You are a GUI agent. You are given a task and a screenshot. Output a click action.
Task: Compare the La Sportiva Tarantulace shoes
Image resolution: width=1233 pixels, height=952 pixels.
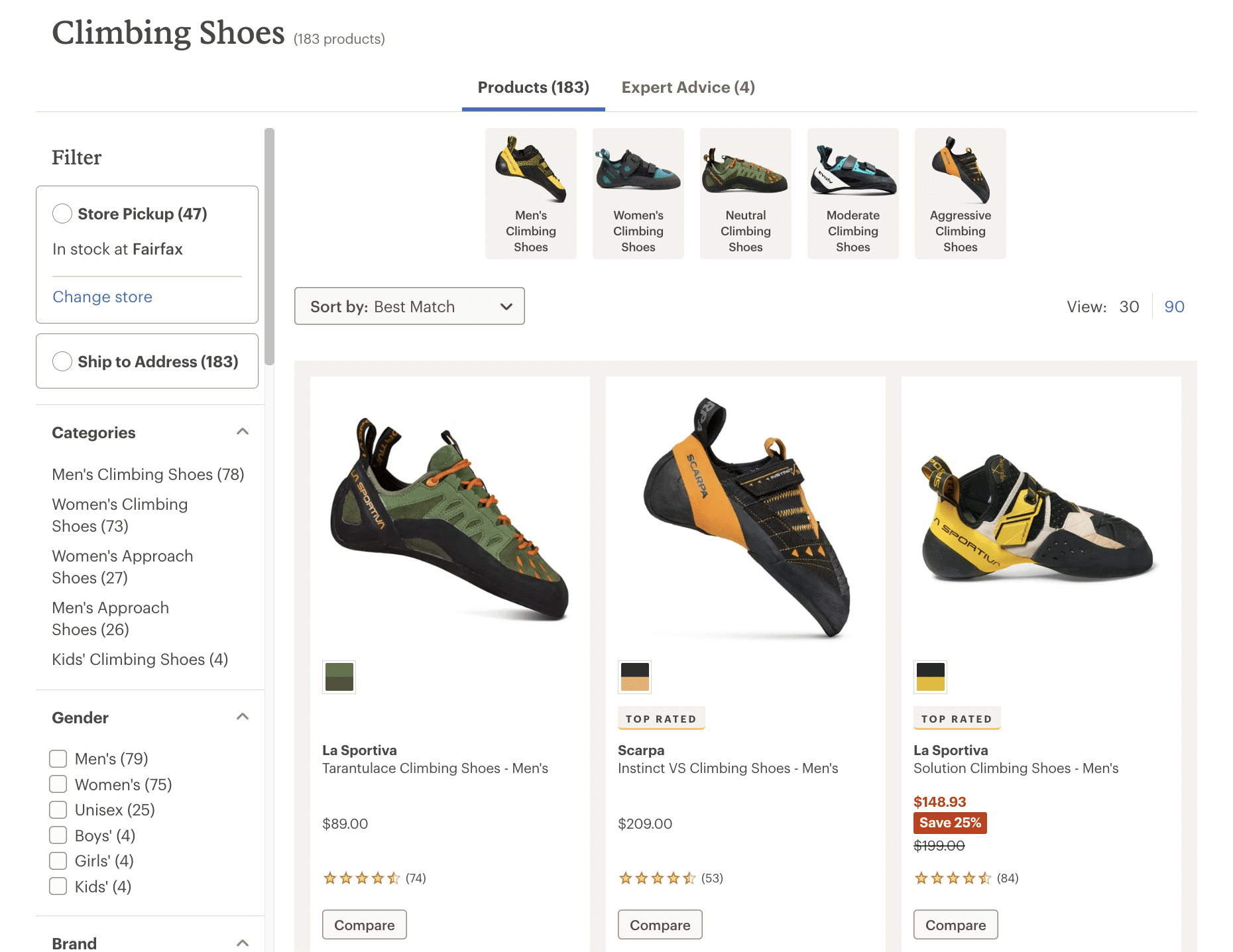[365, 925]
